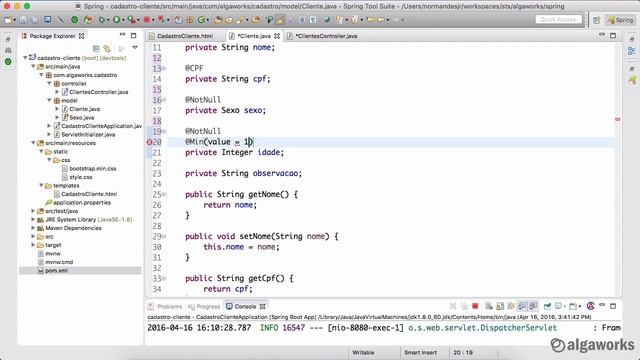Viewport: 640px width, 360px height.
Task: Click Remove All Terminated Launches icon
Action: point(464,306)
